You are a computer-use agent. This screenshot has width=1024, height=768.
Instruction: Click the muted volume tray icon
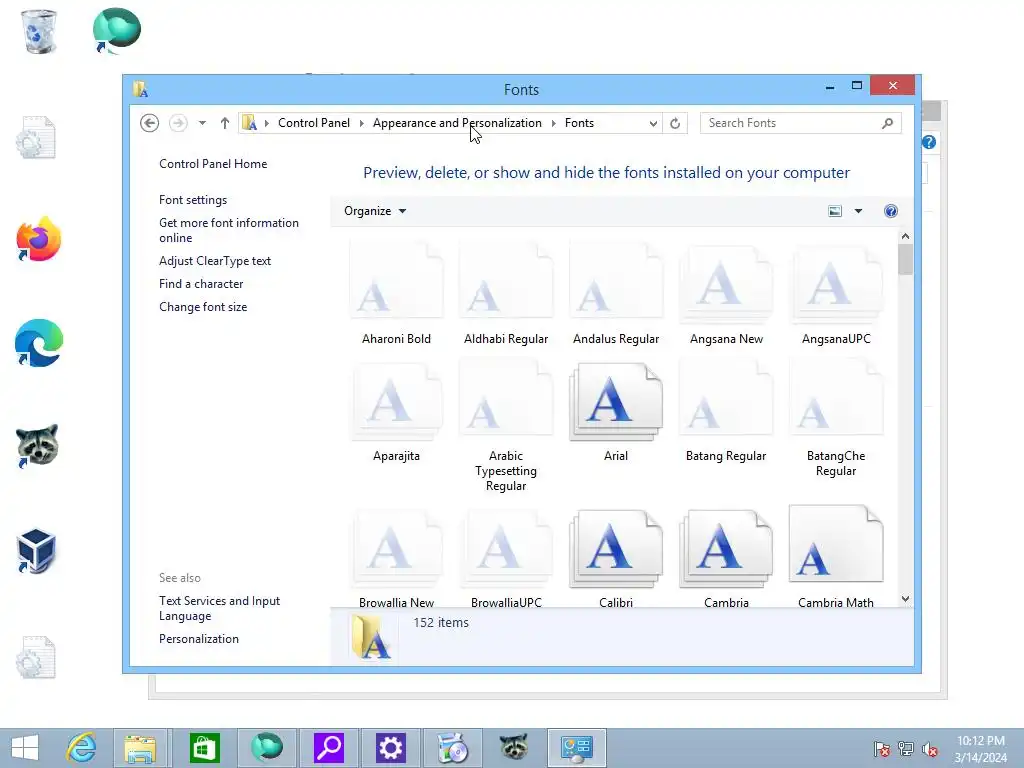click(930, 749)
